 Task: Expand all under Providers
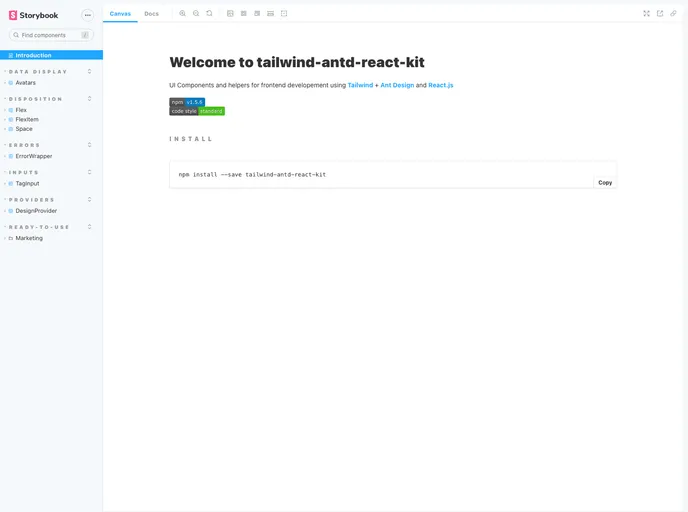pos(90,199)
